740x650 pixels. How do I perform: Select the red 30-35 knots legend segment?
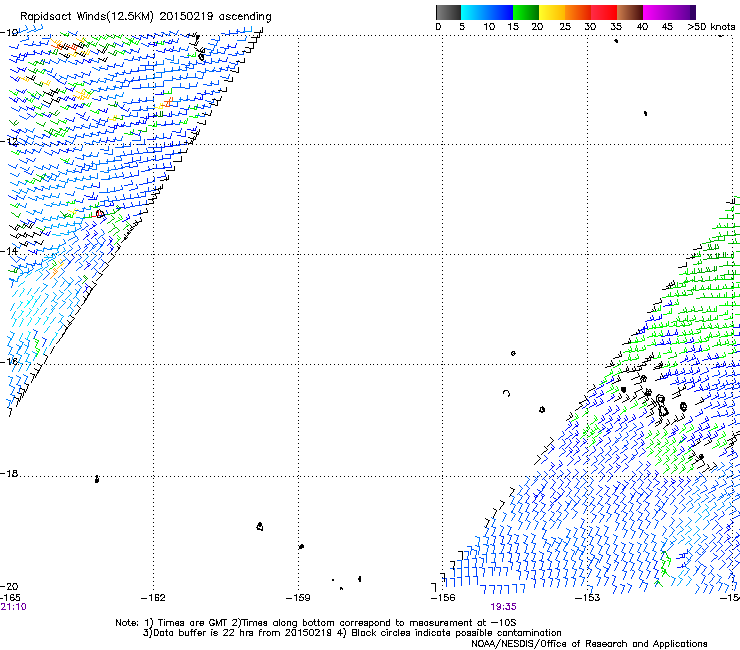click(x=604, y=12)
